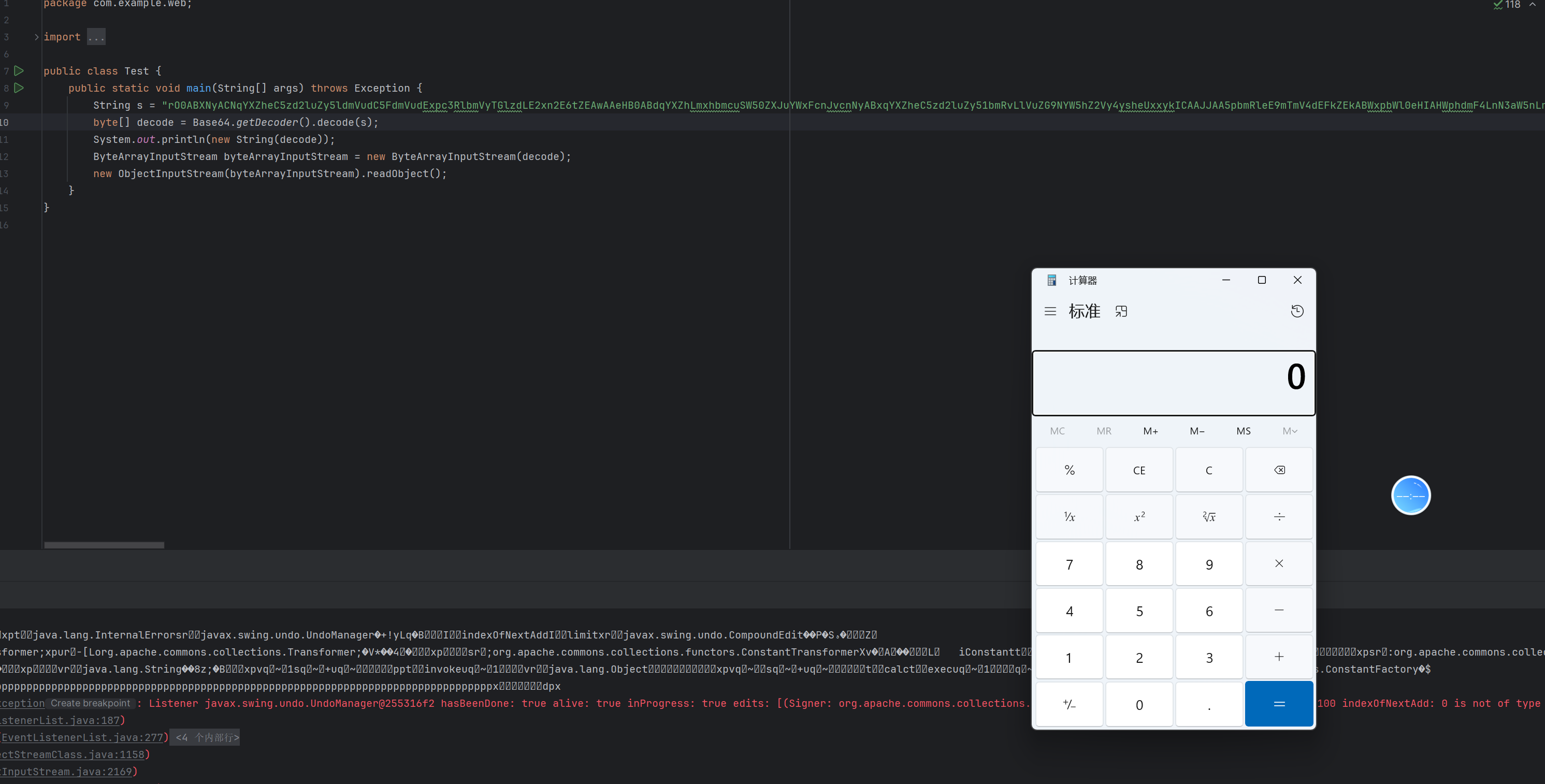Click the square root button

click(x=1208, y=516)
